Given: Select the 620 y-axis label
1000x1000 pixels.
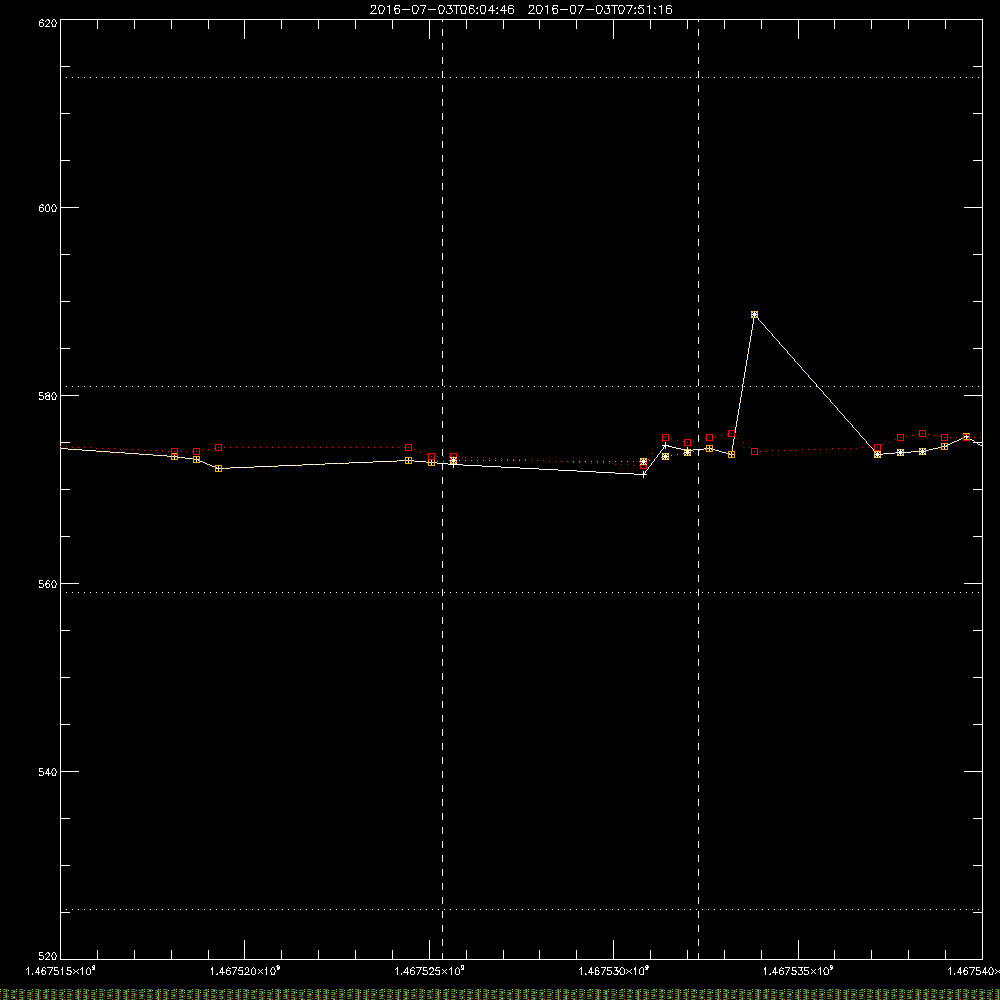Looking at the screenshot, I should coord(48,24).
